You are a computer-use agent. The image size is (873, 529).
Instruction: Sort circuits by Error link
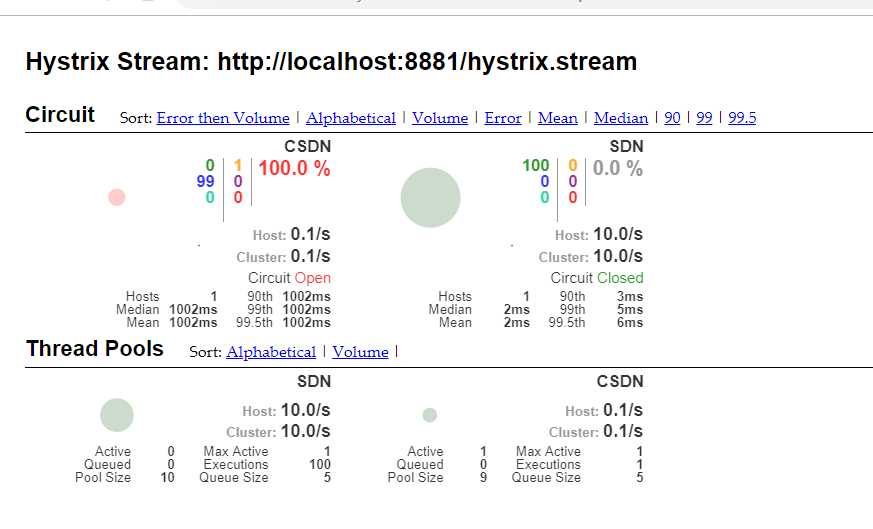click(x=503, y=118)
